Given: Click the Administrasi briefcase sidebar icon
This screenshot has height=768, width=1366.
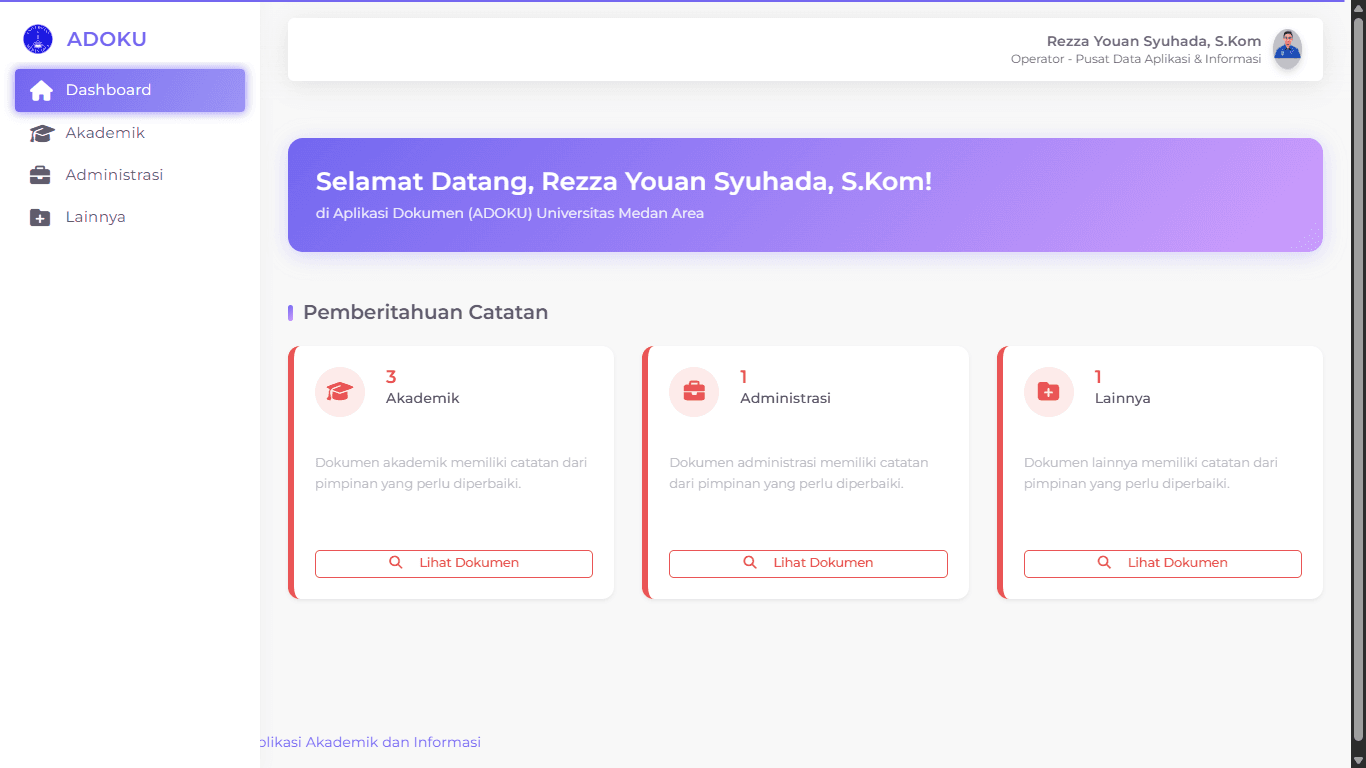Looking at the screenshot, I should click(x=40, y=175).
